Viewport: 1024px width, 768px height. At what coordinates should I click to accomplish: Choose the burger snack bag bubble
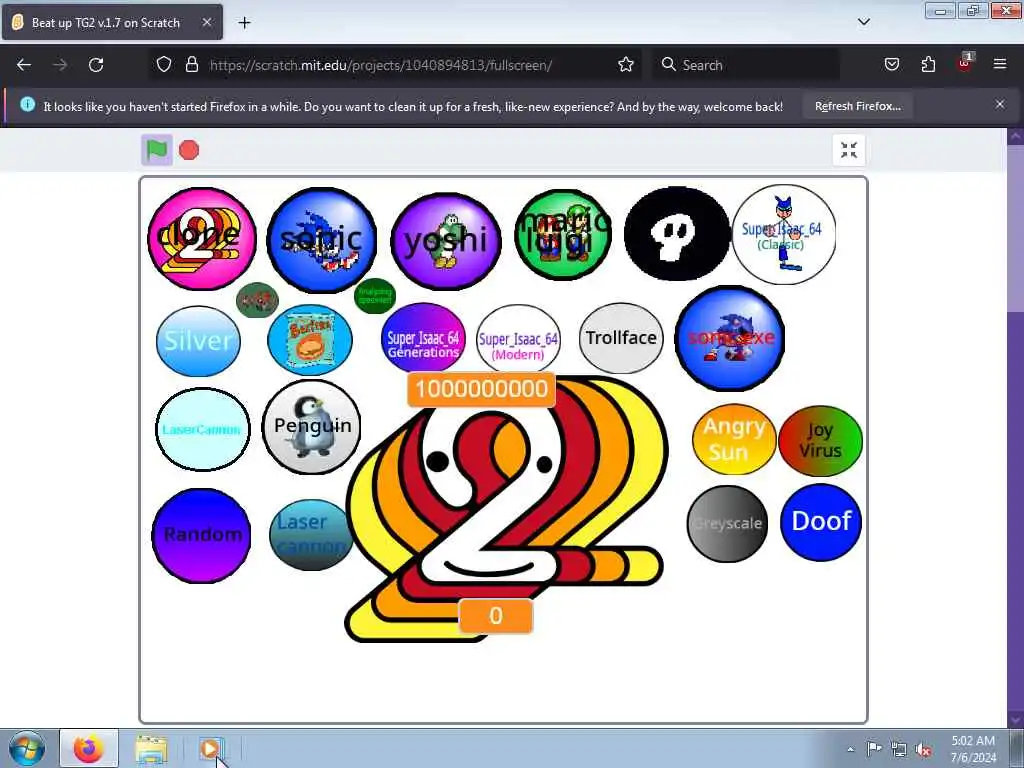310,340
